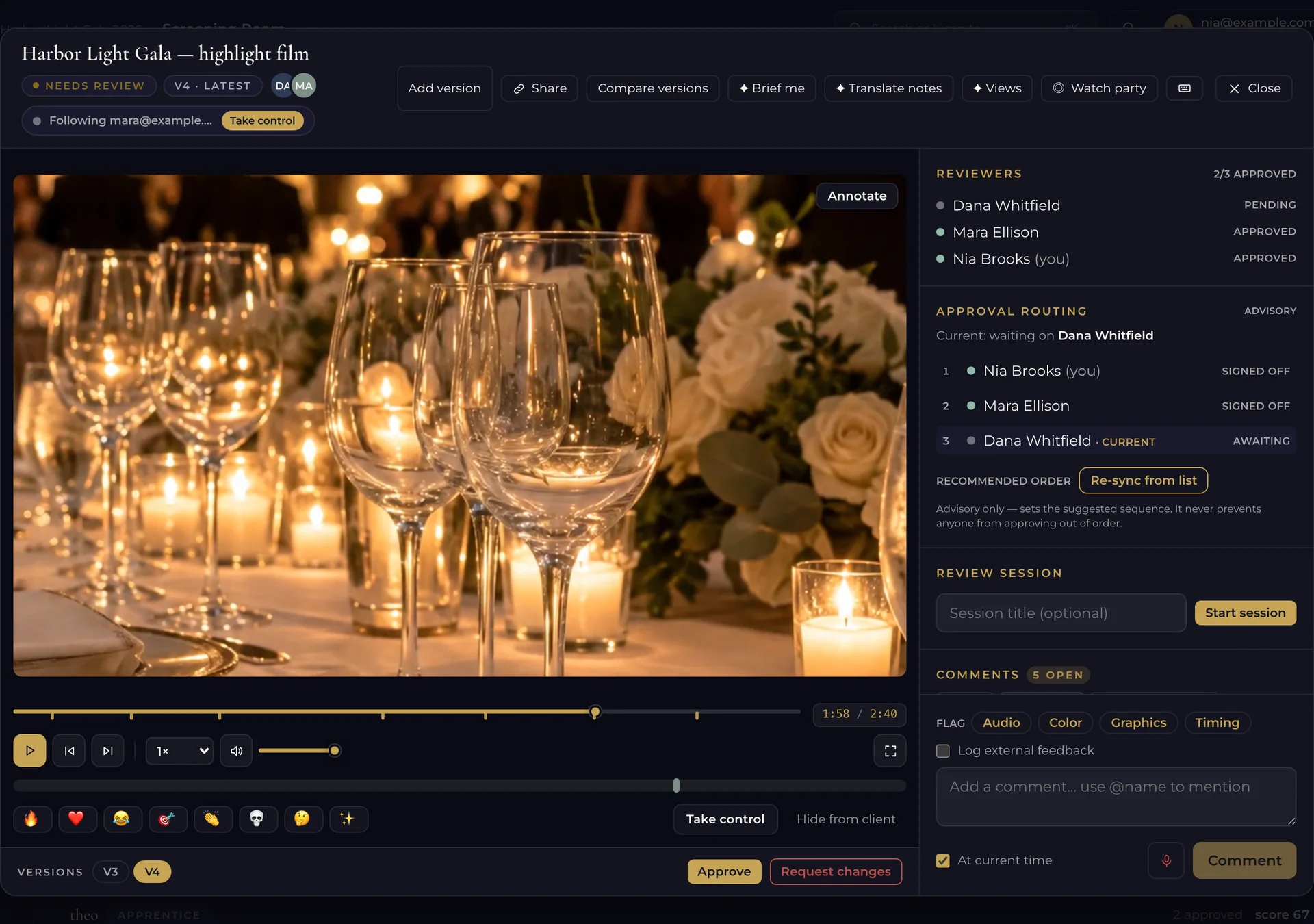Open the 1× playback speed dropdown

pos(180,751)
